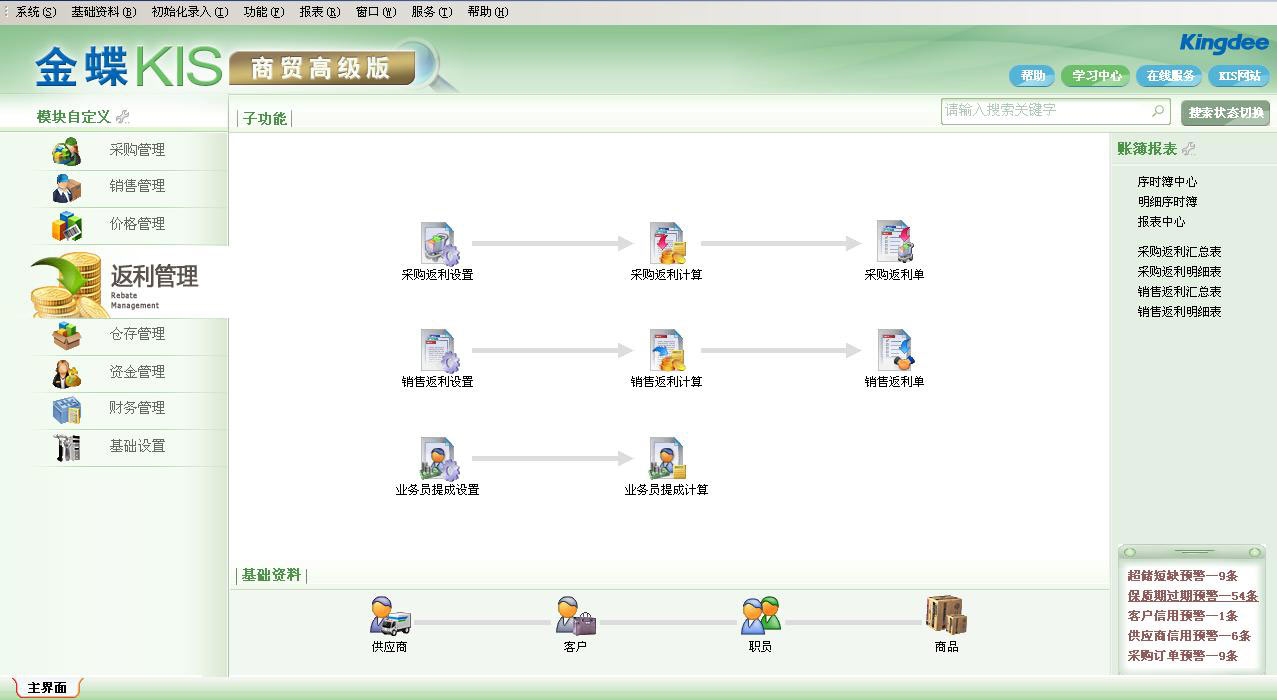Click the 学习中心 button
1277x700 pixels.
coord(1096,76)
